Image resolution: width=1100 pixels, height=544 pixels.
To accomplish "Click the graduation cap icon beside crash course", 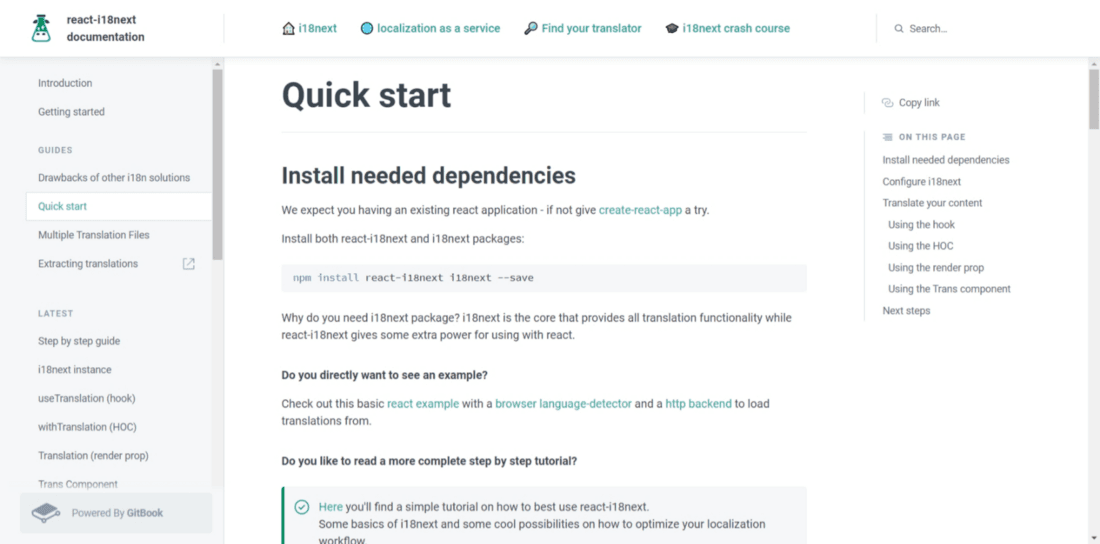I will 672,29.
